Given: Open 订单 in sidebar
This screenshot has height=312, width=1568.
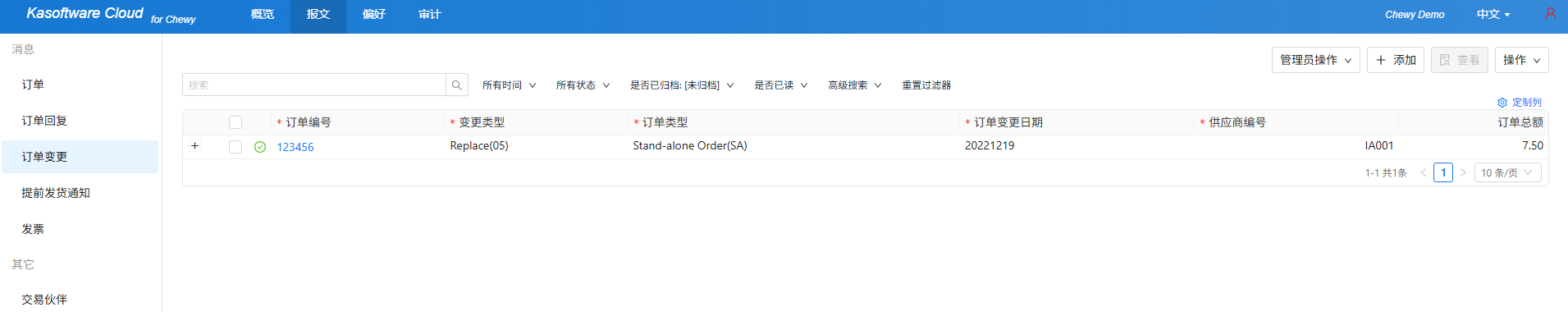Looking at the screenshot, I should (x=80, y=85).
